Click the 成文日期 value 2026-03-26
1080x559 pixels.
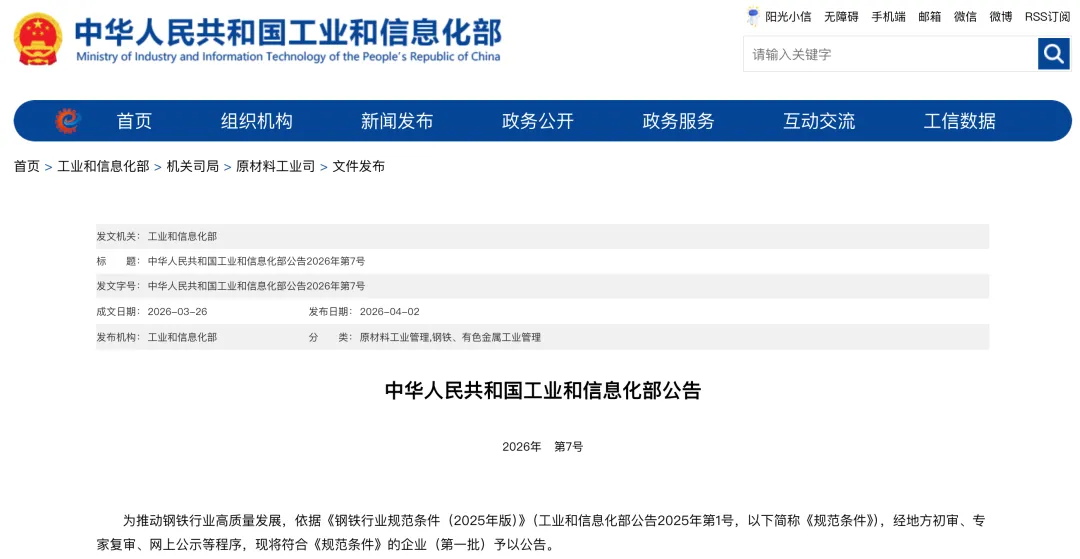click(178, 311)
